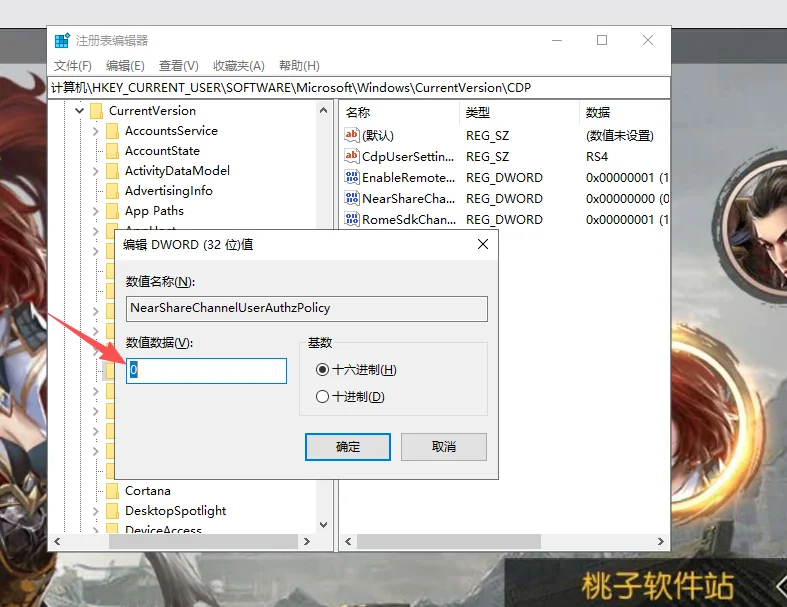The image size is (787, 607).
Task: Open the 收藏夹(A) menu
Action: click(x=238, y=66)
